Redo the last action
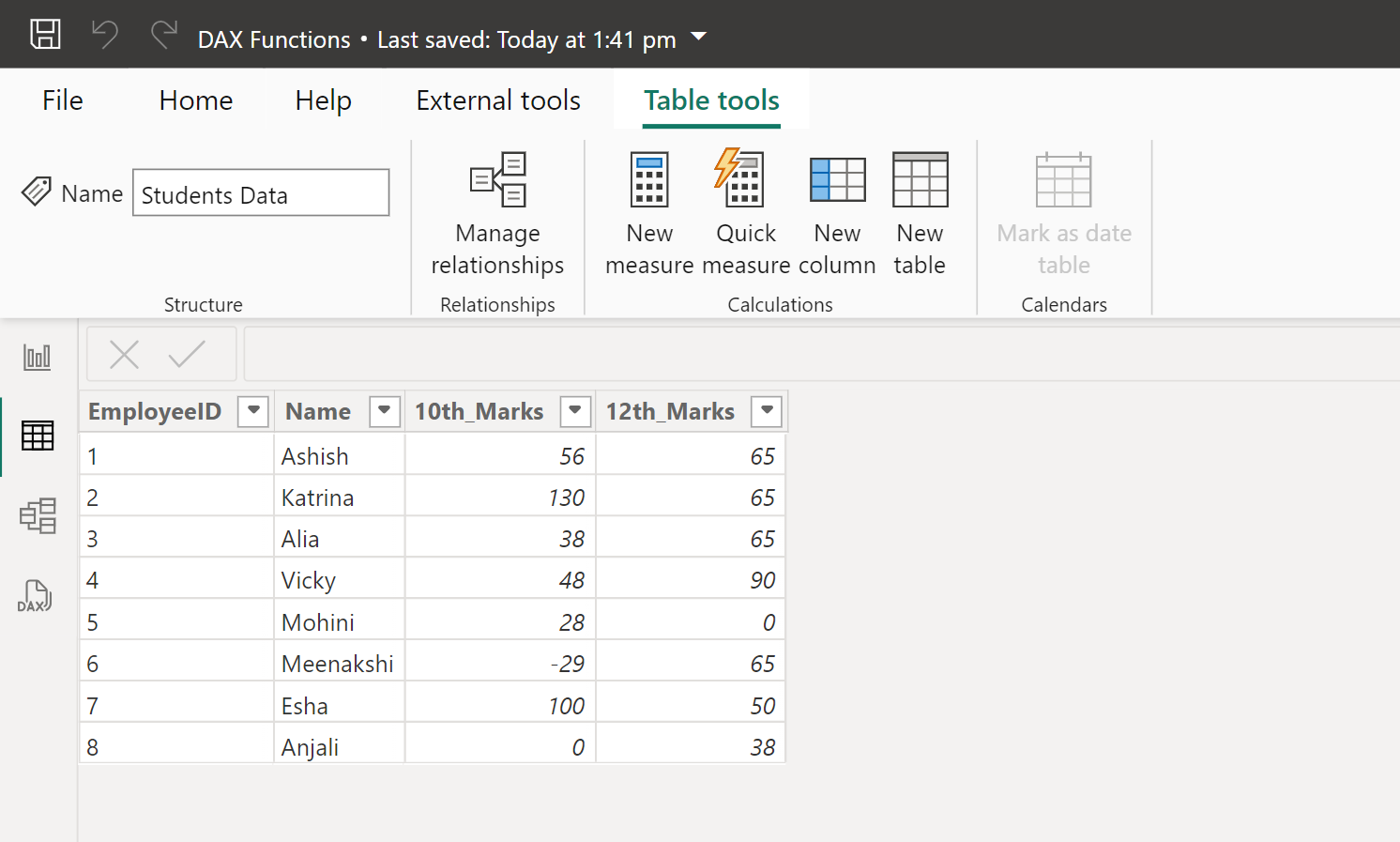 163,34
